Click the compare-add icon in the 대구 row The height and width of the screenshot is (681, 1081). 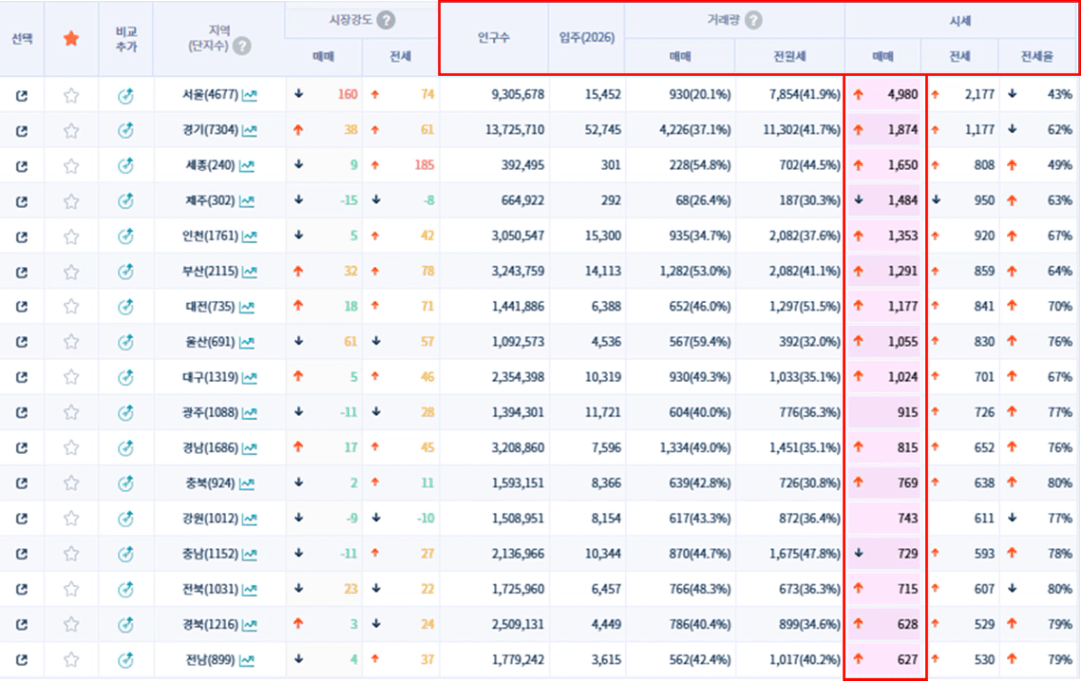pyautogui.click(x=125, y=377)
